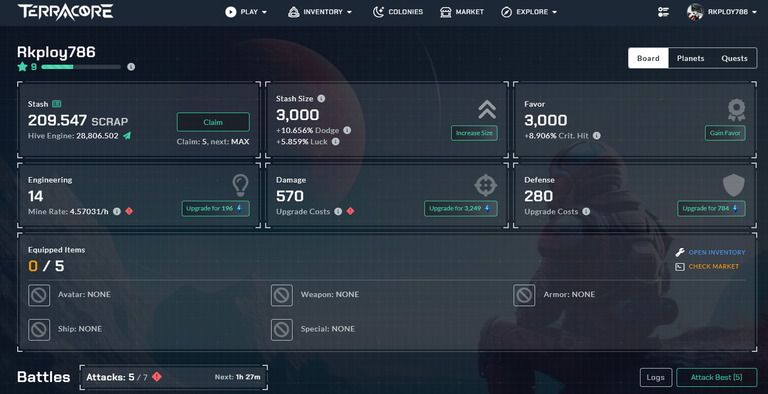Click the empty Ship slot icon
Image resolution: width=768 pixels, height=394 pixels.
[x=39, y=330]
